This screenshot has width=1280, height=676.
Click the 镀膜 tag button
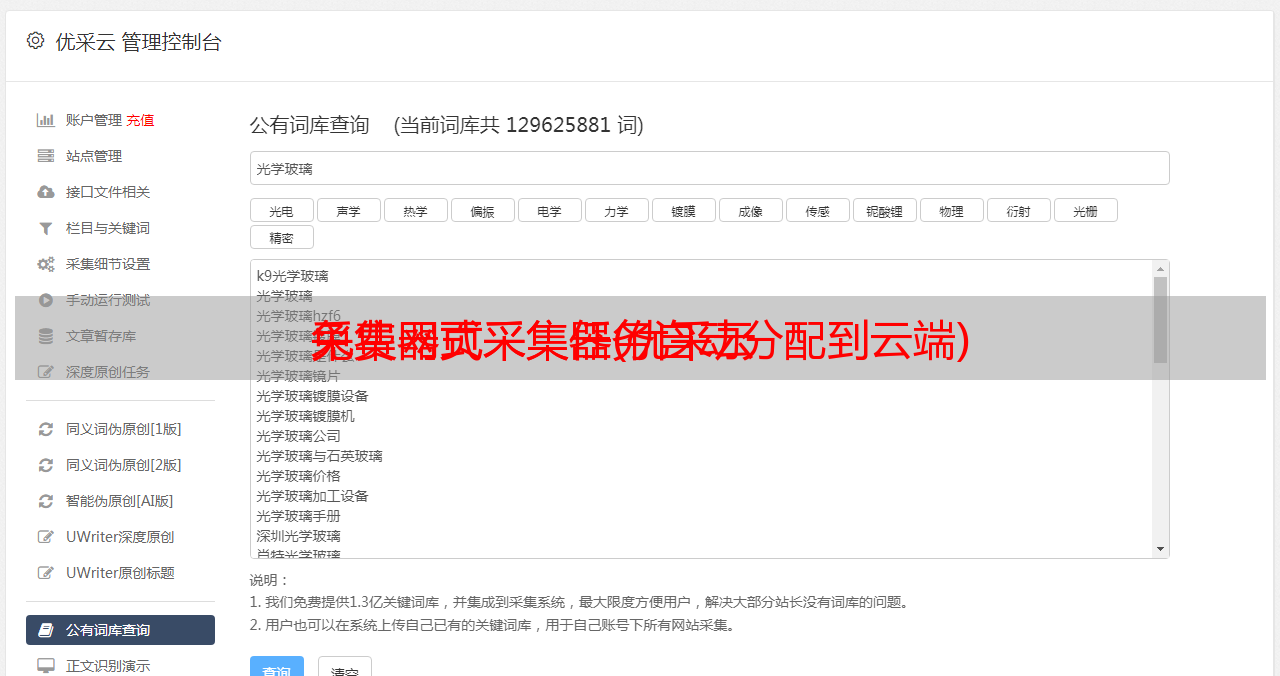pos(683,211)
